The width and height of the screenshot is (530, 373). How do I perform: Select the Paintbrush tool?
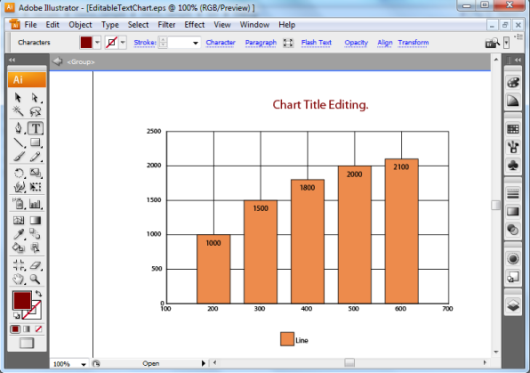tap(19, 156)
